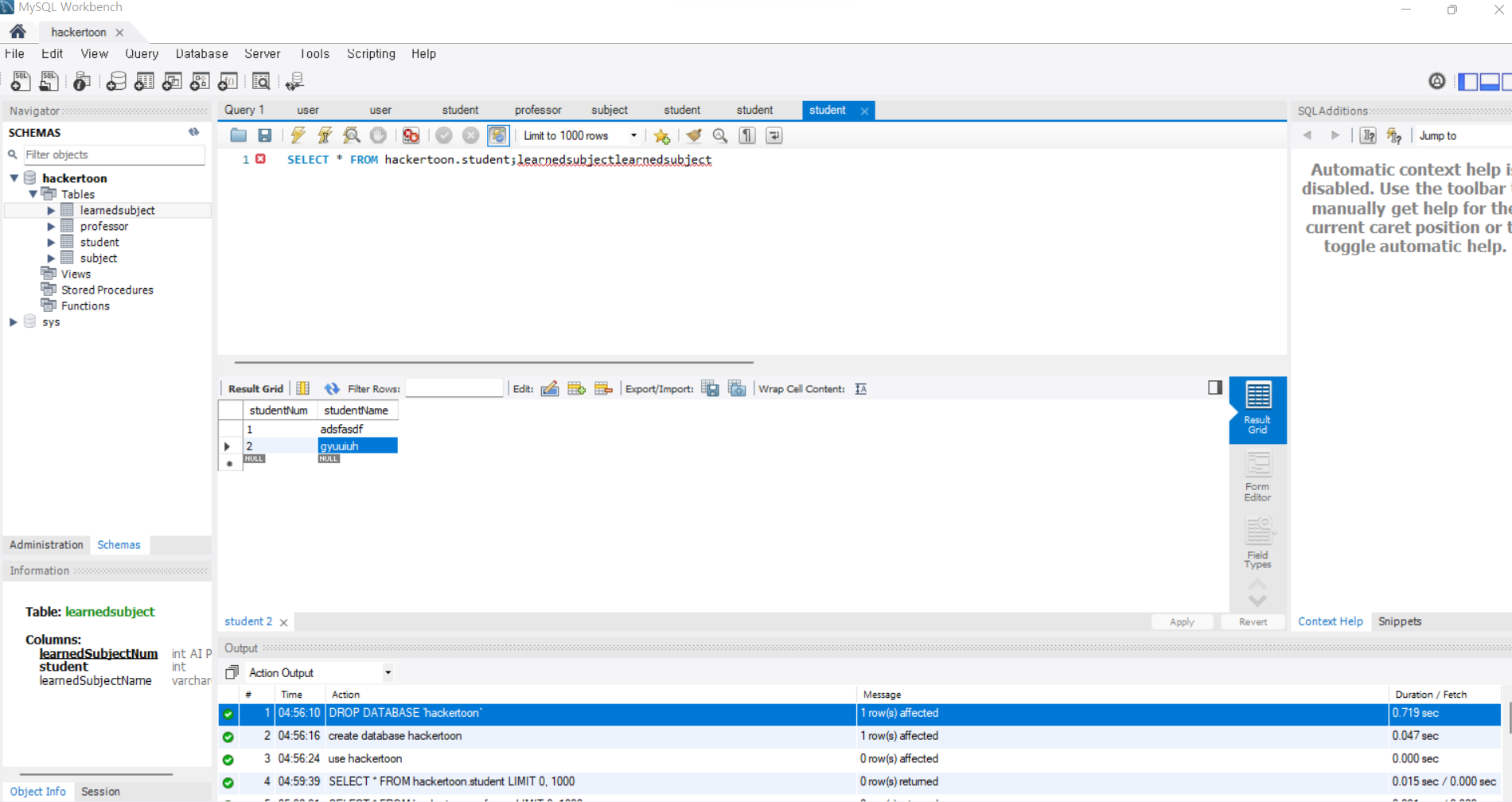Toggle continue on error button
This screenshot has width=1512, height=802.
click(x=411, y=135)
